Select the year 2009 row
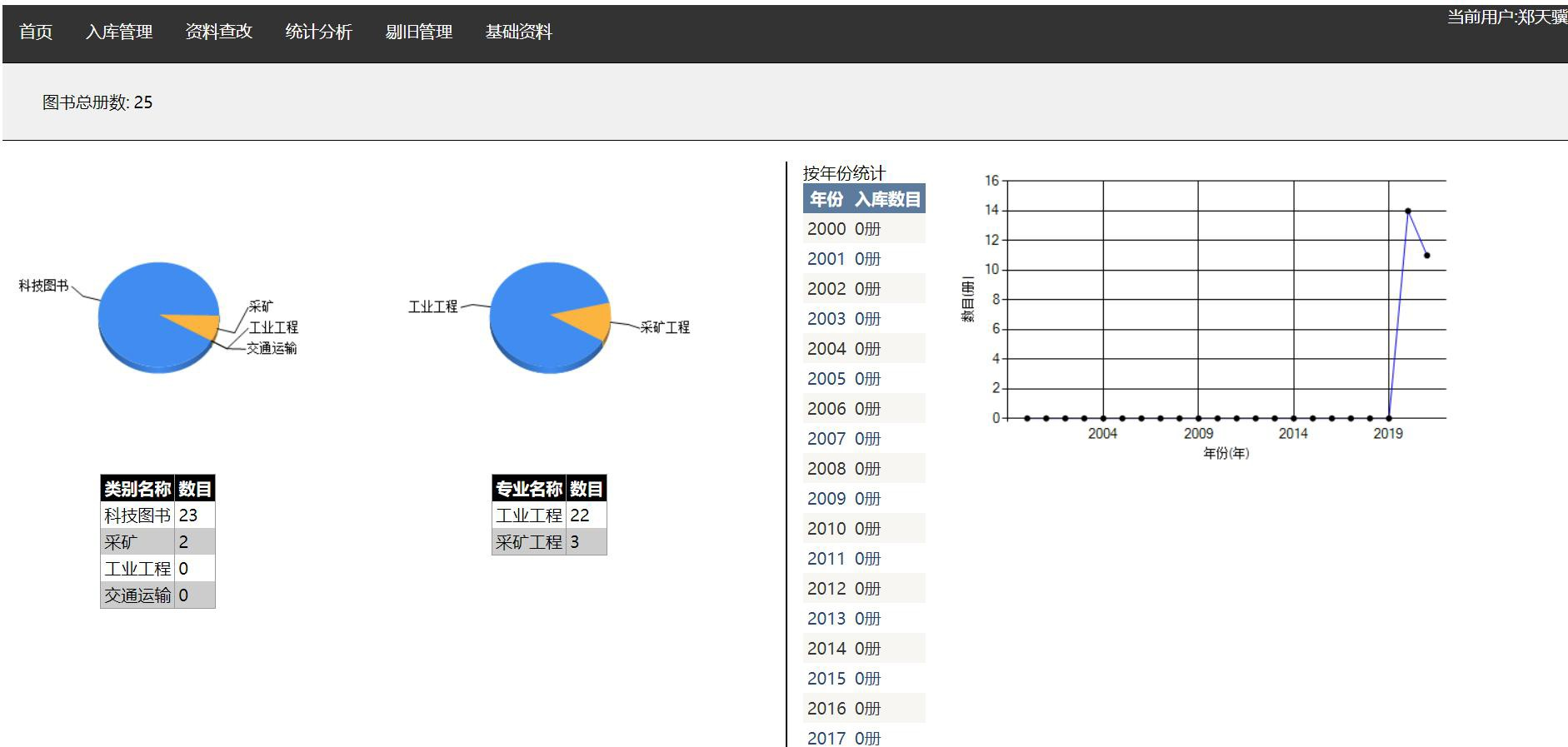The image size is (1568, 747). tap(864, 499)
